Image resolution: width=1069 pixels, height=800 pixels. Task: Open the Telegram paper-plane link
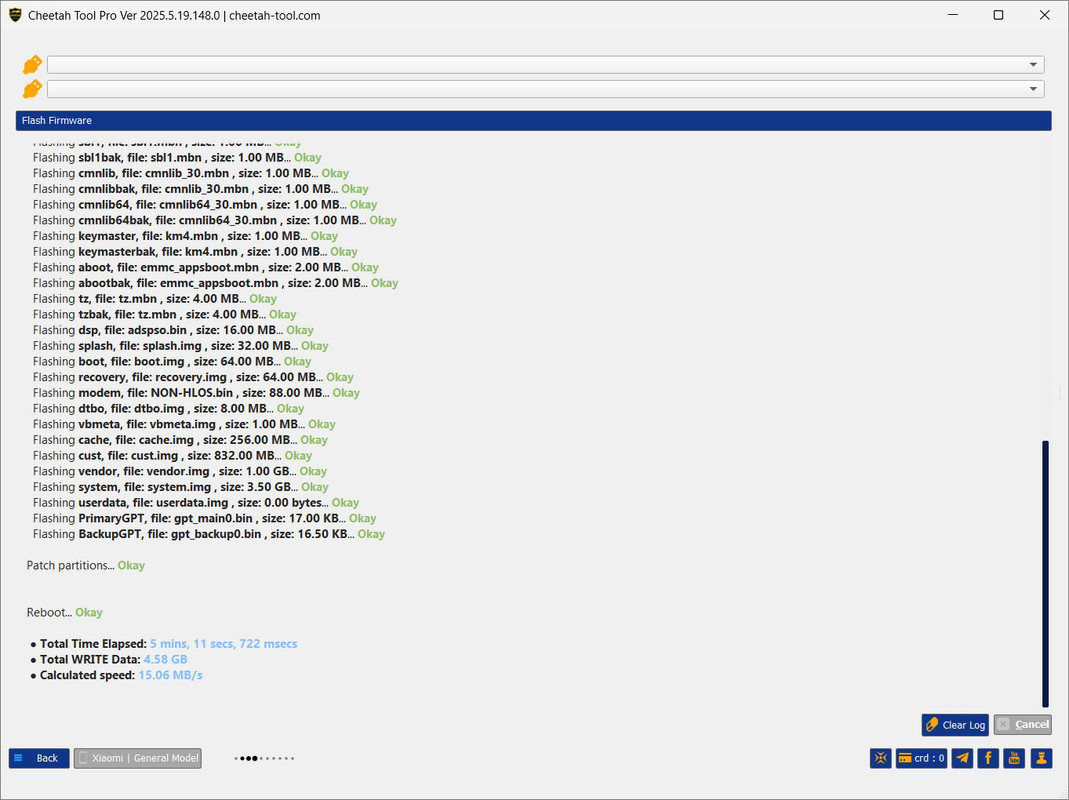[962, 758]
